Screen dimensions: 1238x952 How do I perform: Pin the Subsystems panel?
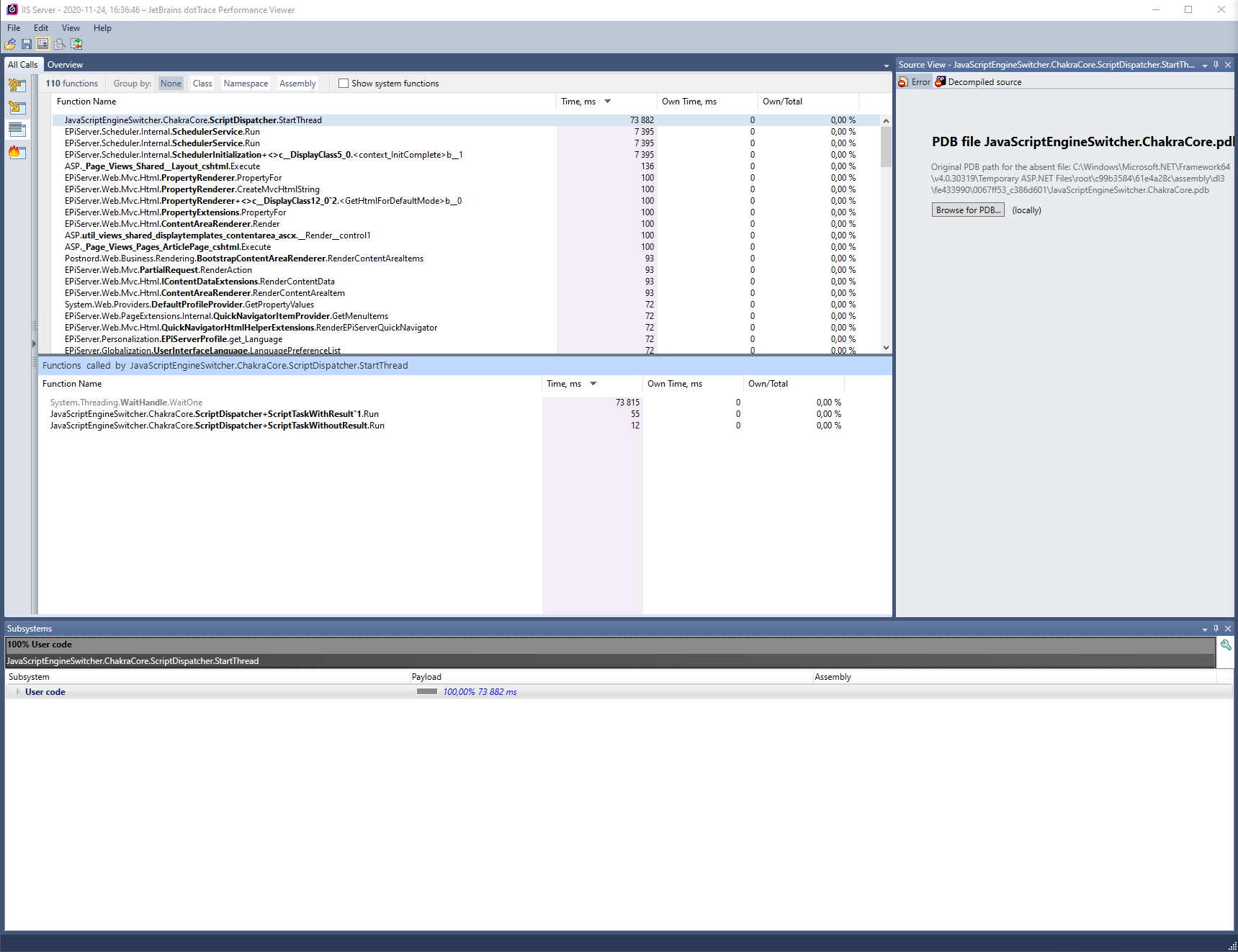click(1216, 628)
